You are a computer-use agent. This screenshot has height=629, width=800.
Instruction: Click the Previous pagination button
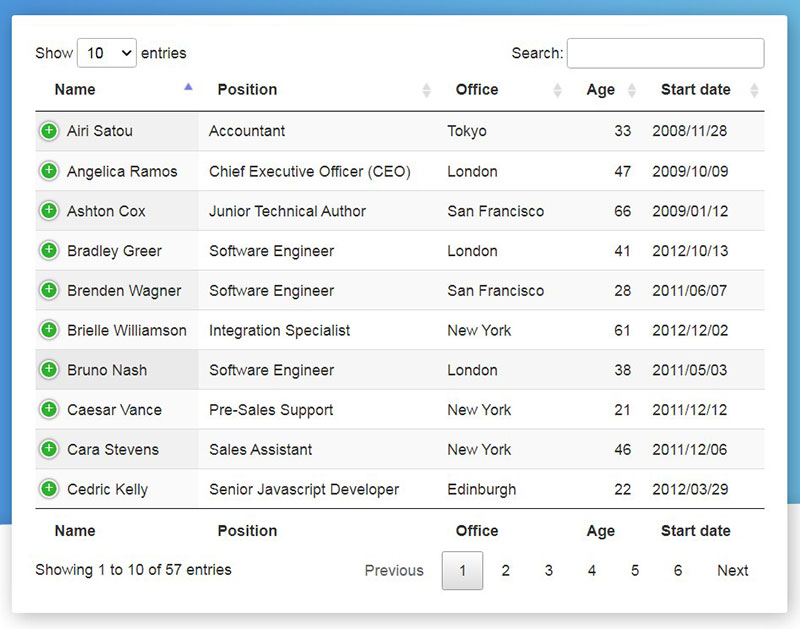(x=394, y=570)
